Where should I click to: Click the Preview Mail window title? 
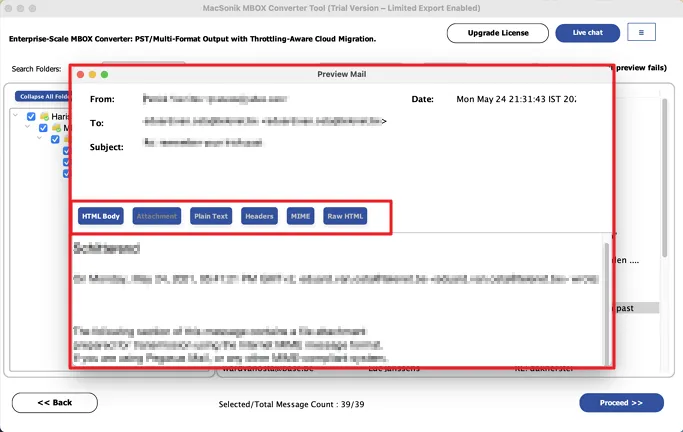coord(342,74)
